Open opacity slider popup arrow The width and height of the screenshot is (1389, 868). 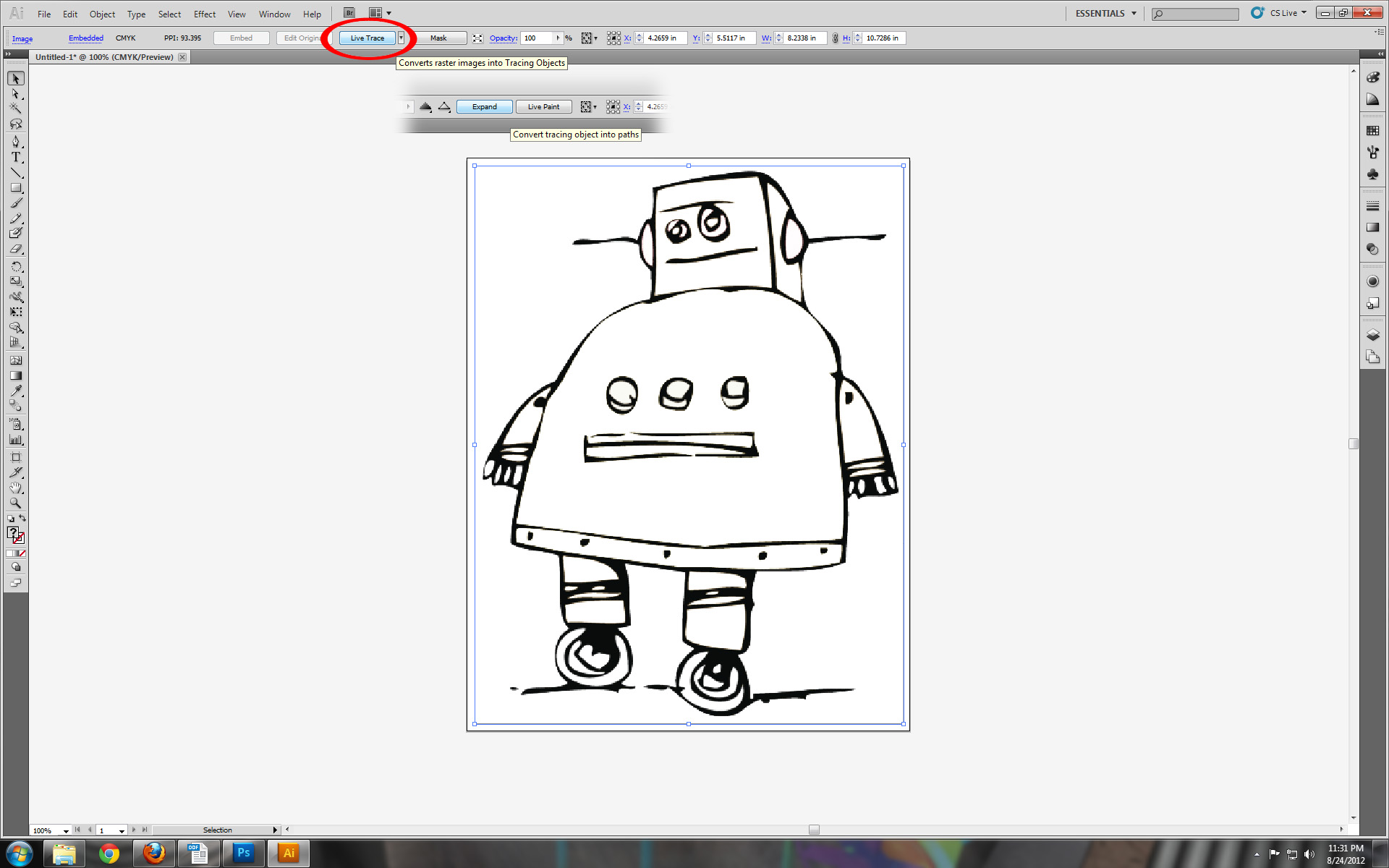(x=558, y=38)
